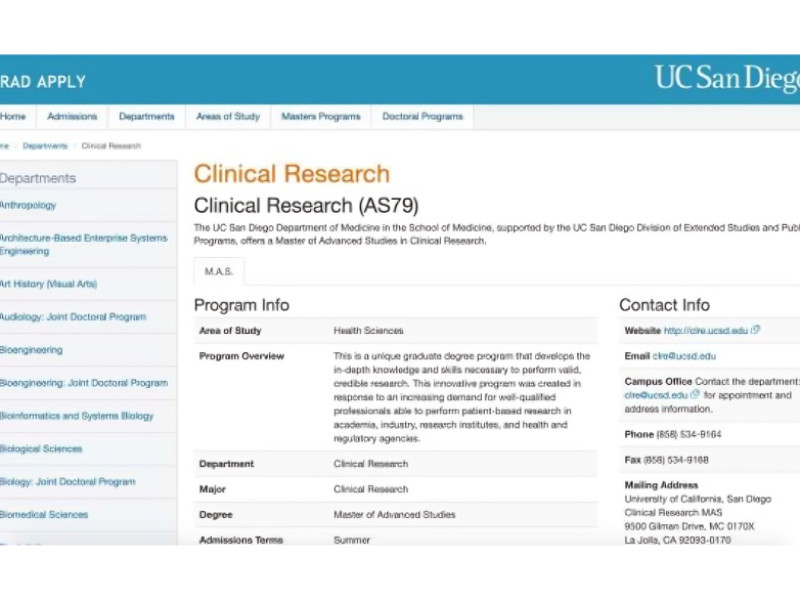Click the Contact Info section heading

pyautogui.click(x=664, y=305)
